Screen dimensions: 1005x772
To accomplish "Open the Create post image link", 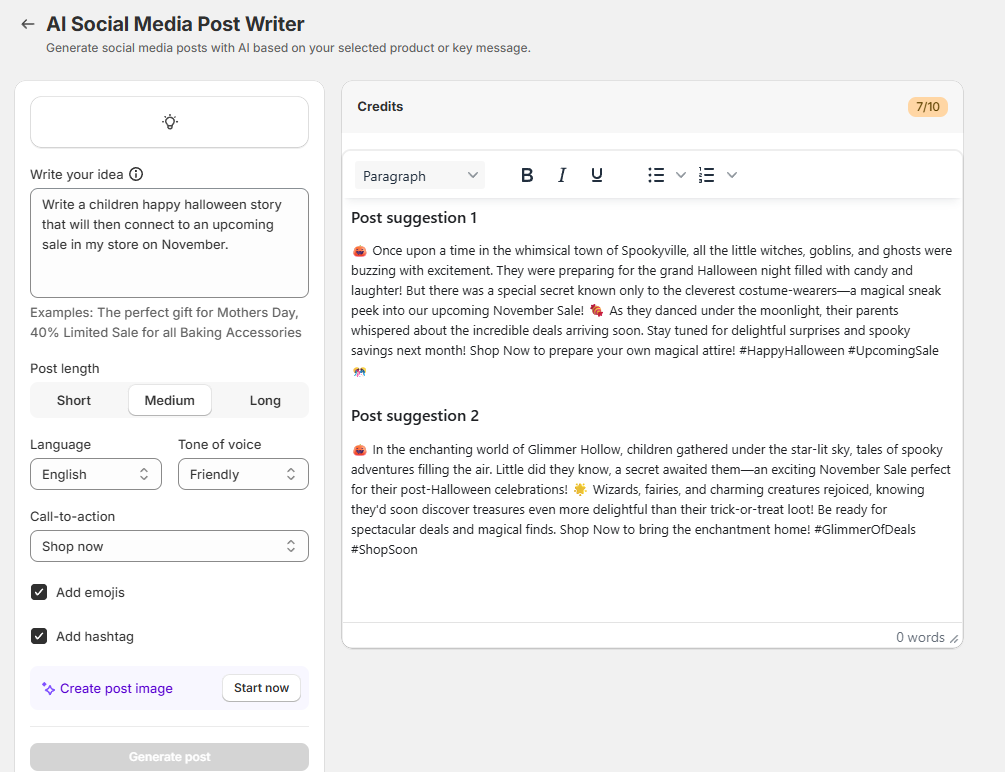I will pyautogui.click(x=116, y=689).
